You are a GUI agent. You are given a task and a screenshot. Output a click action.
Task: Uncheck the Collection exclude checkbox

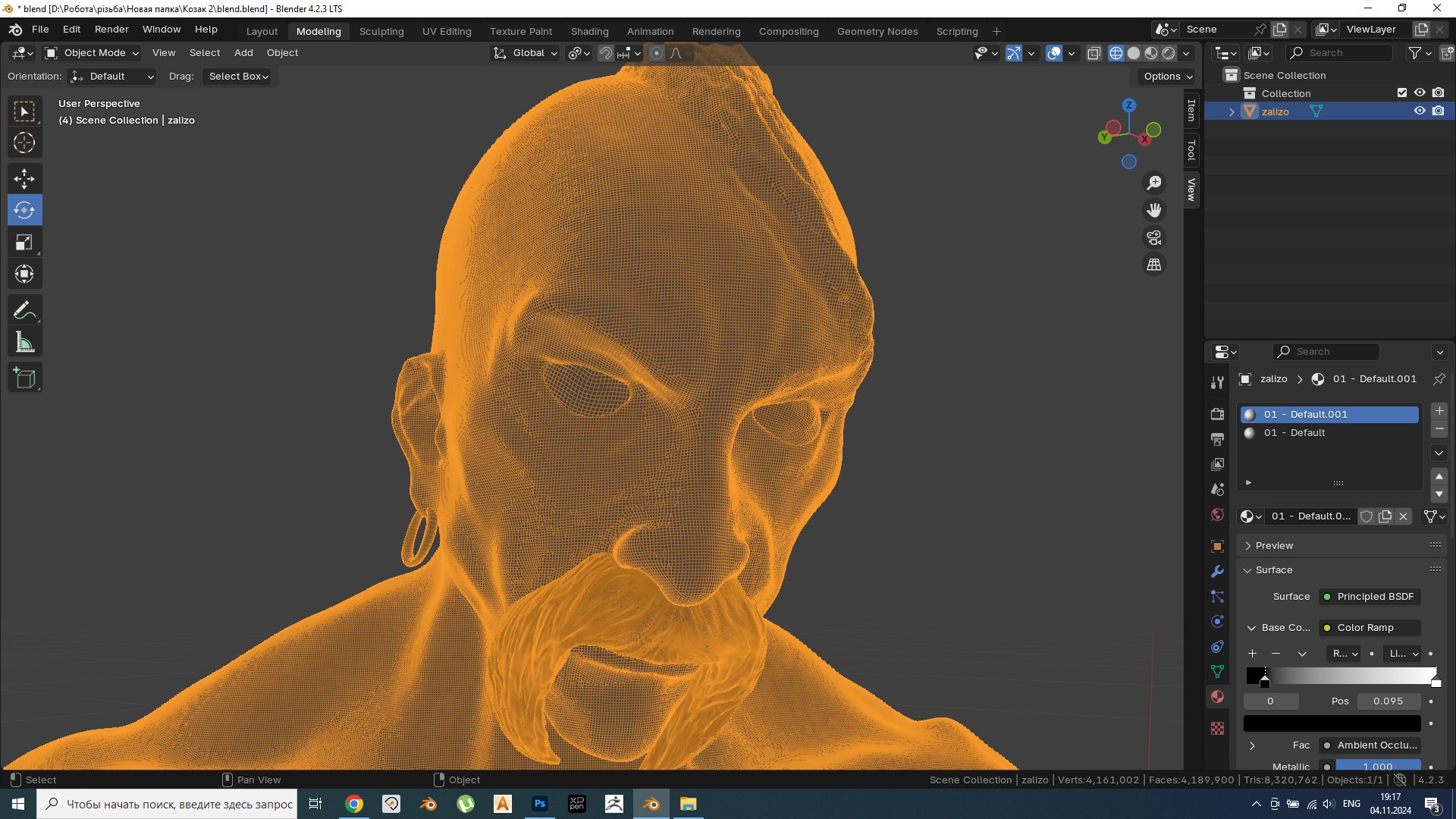coord(1402,93)
